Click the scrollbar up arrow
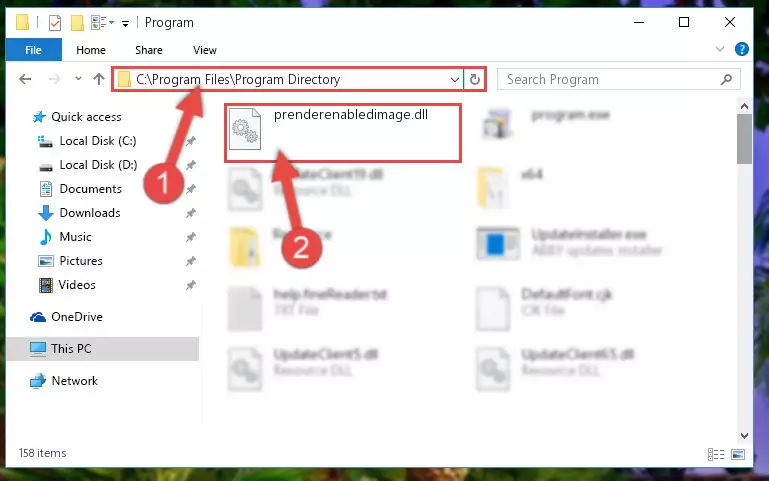Viewport: 769px width, 481px height. 744,106
